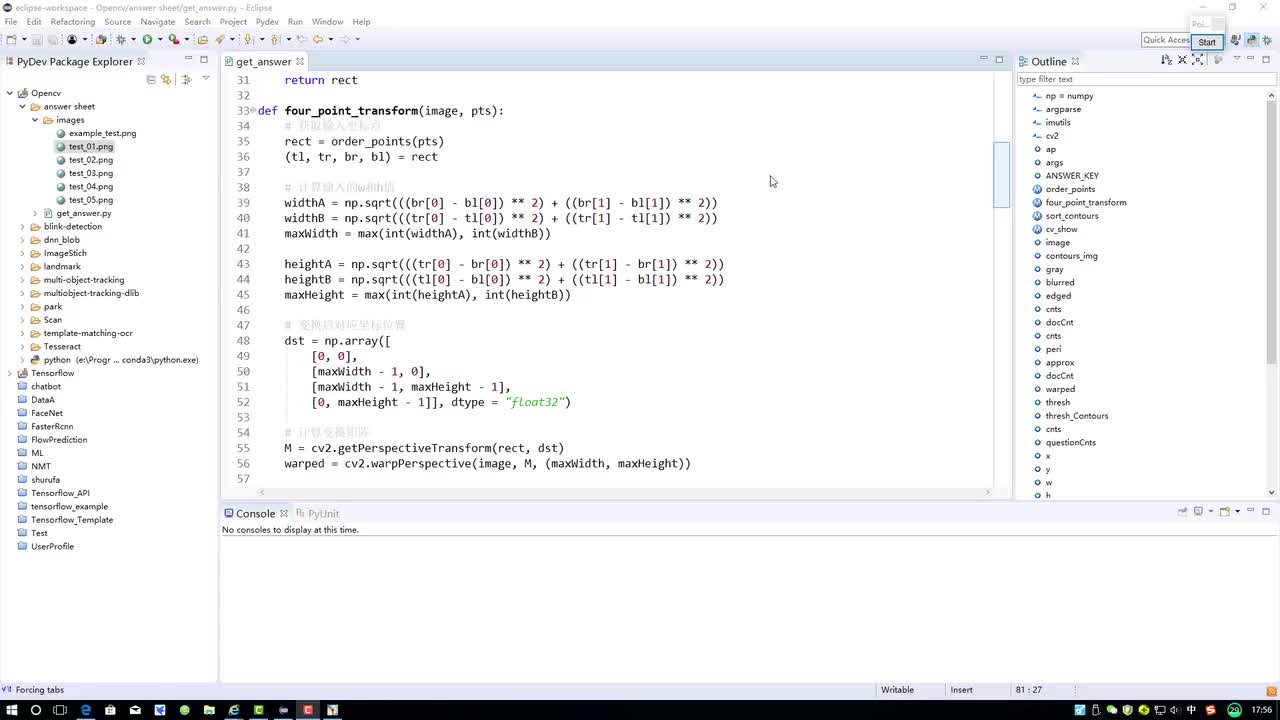Viewport: 1280px width, 720px height.
Task: Expand the Tensorflow project node
Action: point(10,373)
